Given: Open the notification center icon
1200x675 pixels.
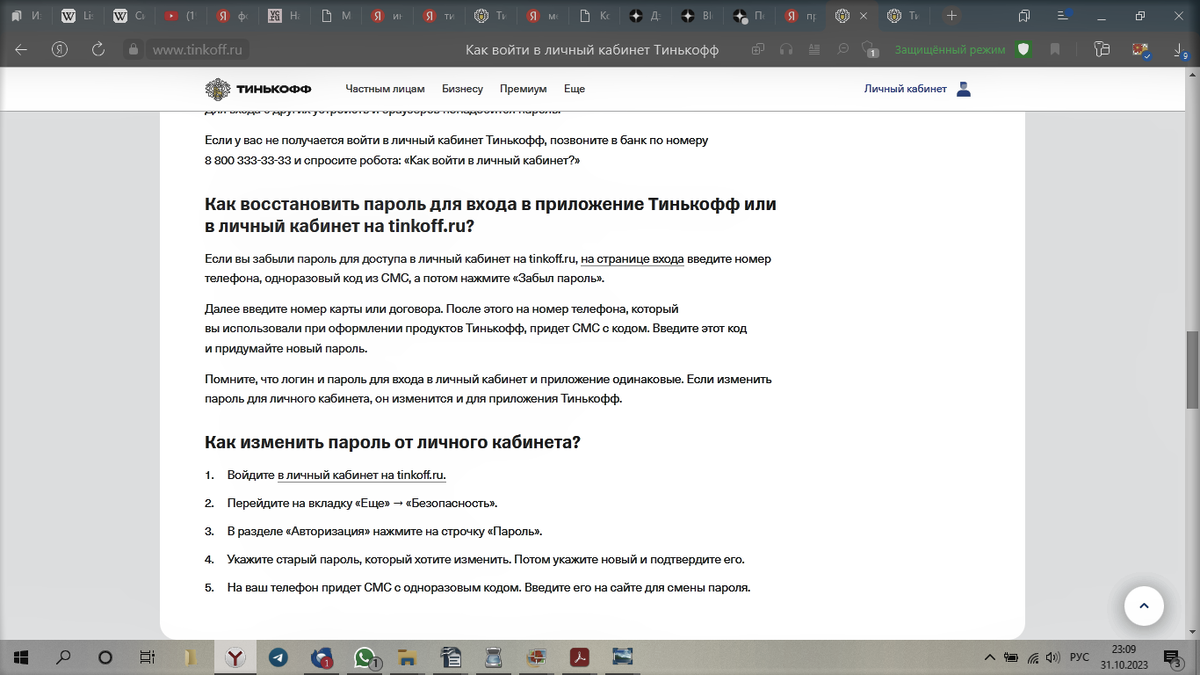Looking at the screenshot, I should pyautogui.click(x=1172, y=657).
